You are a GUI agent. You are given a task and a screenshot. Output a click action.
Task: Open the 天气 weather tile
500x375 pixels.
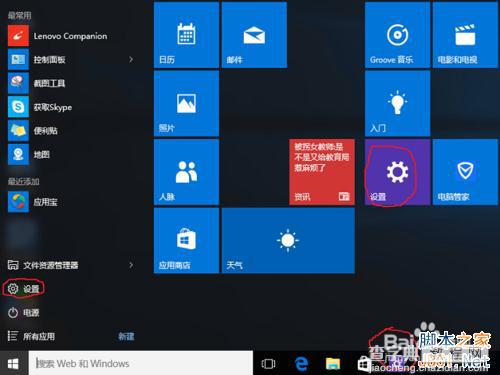[x=288, y=241]
